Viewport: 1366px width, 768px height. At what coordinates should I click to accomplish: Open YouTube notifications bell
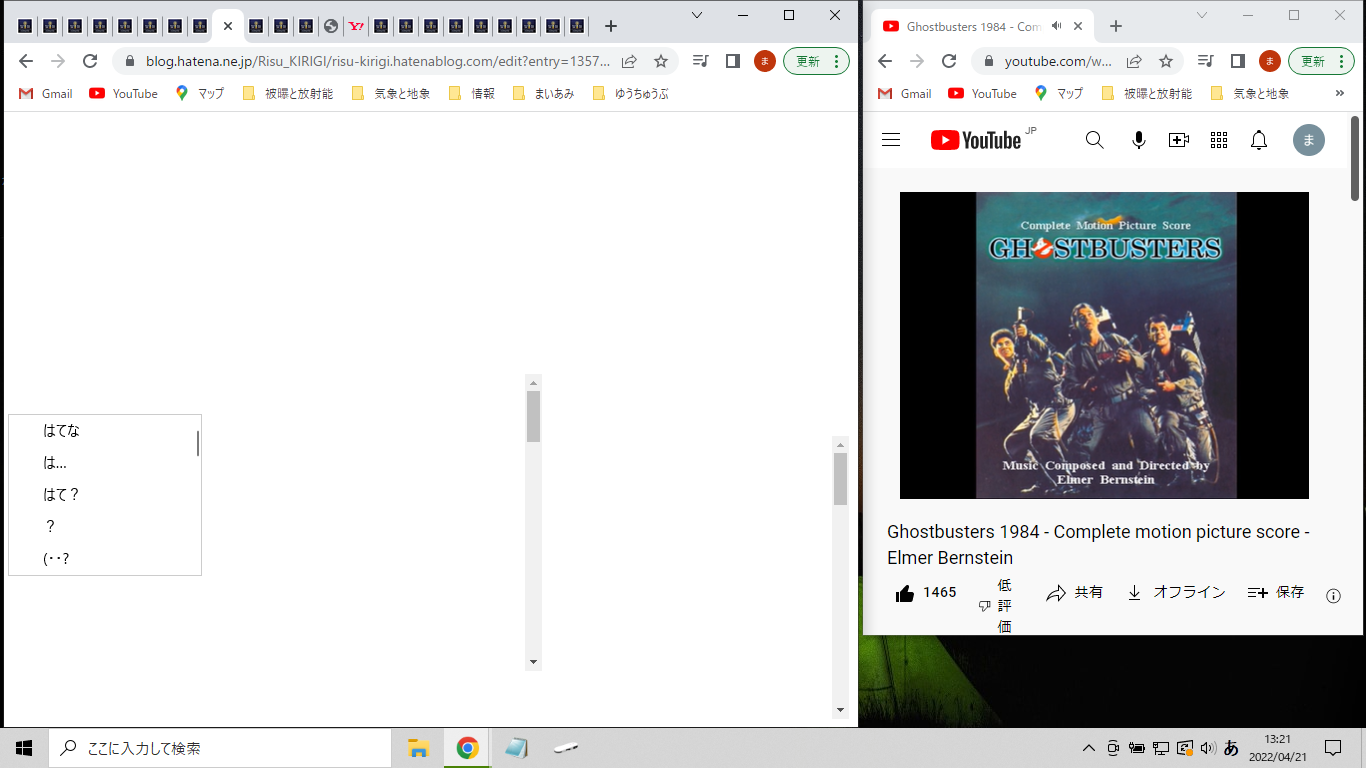(1259, 140)
